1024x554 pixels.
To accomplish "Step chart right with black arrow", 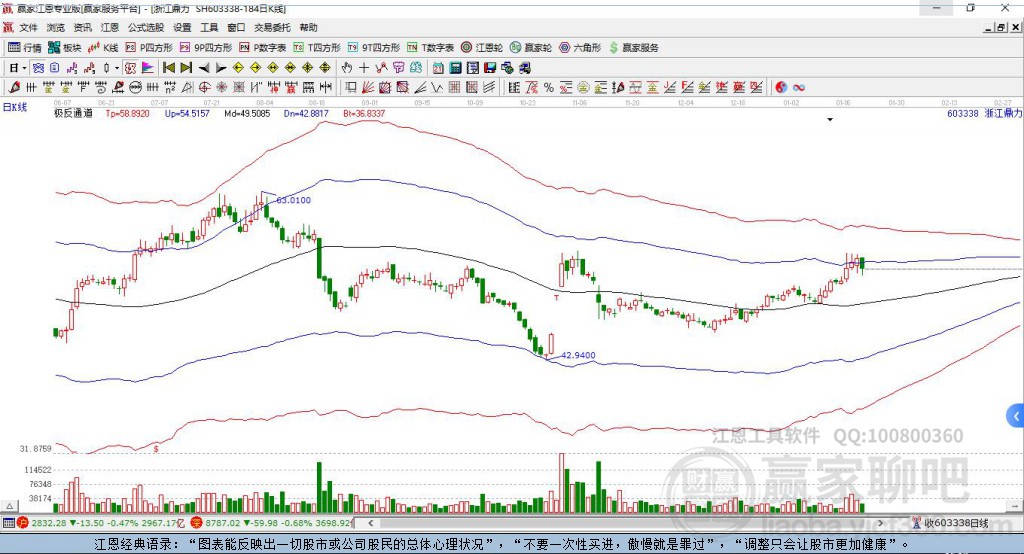I will click(x=221, y=68).
